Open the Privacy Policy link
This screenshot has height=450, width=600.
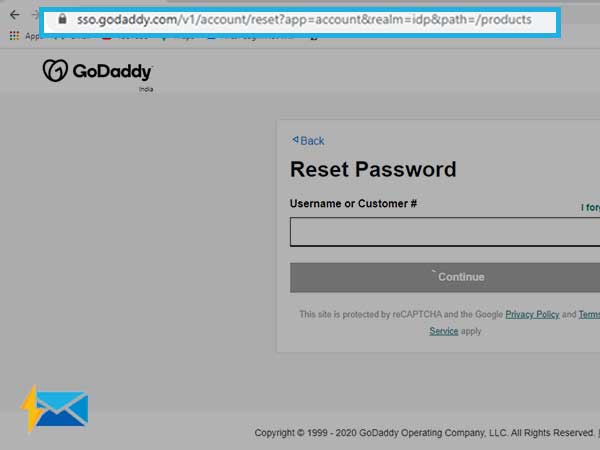(532, 315)
